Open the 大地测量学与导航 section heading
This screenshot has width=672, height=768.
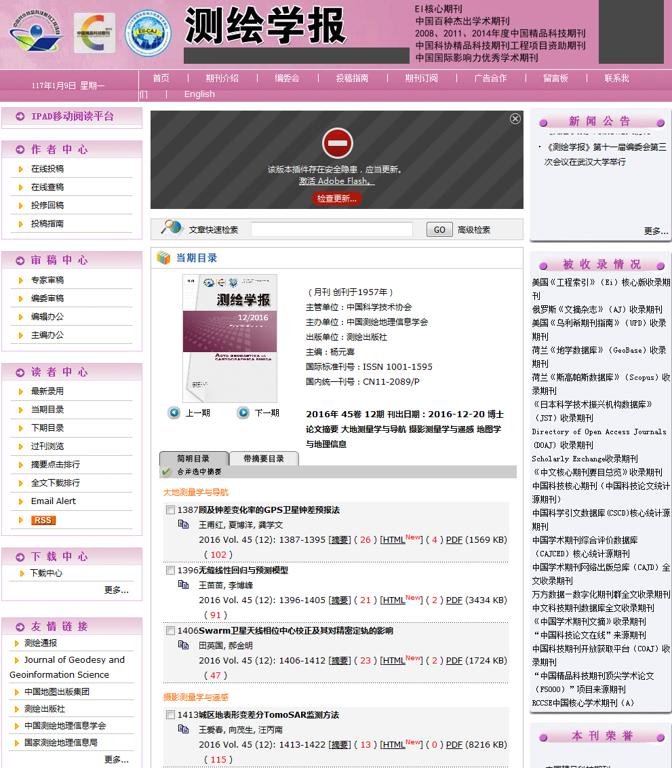coord(196,492)
